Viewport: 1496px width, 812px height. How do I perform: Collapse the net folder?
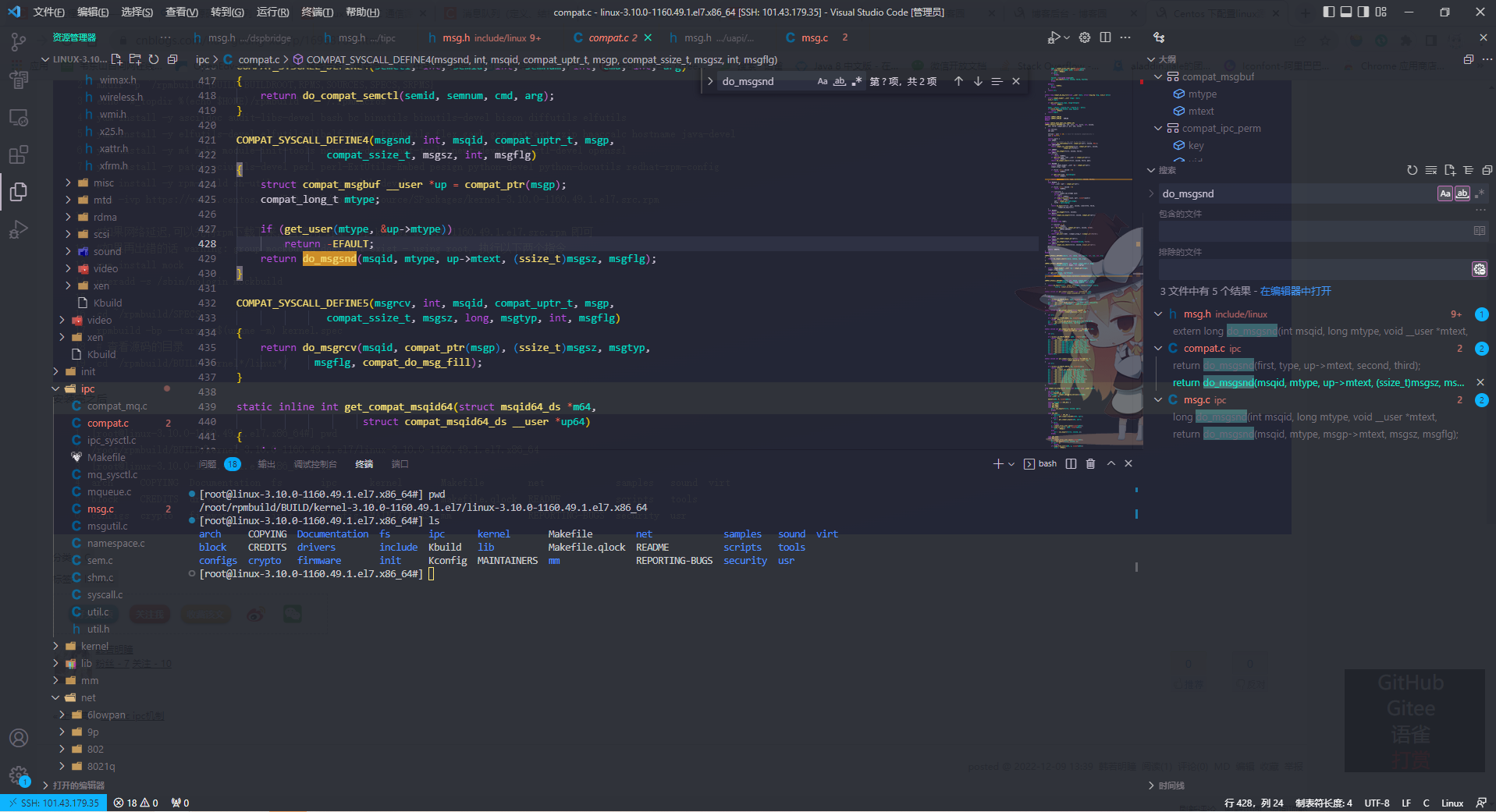point(56,697)
